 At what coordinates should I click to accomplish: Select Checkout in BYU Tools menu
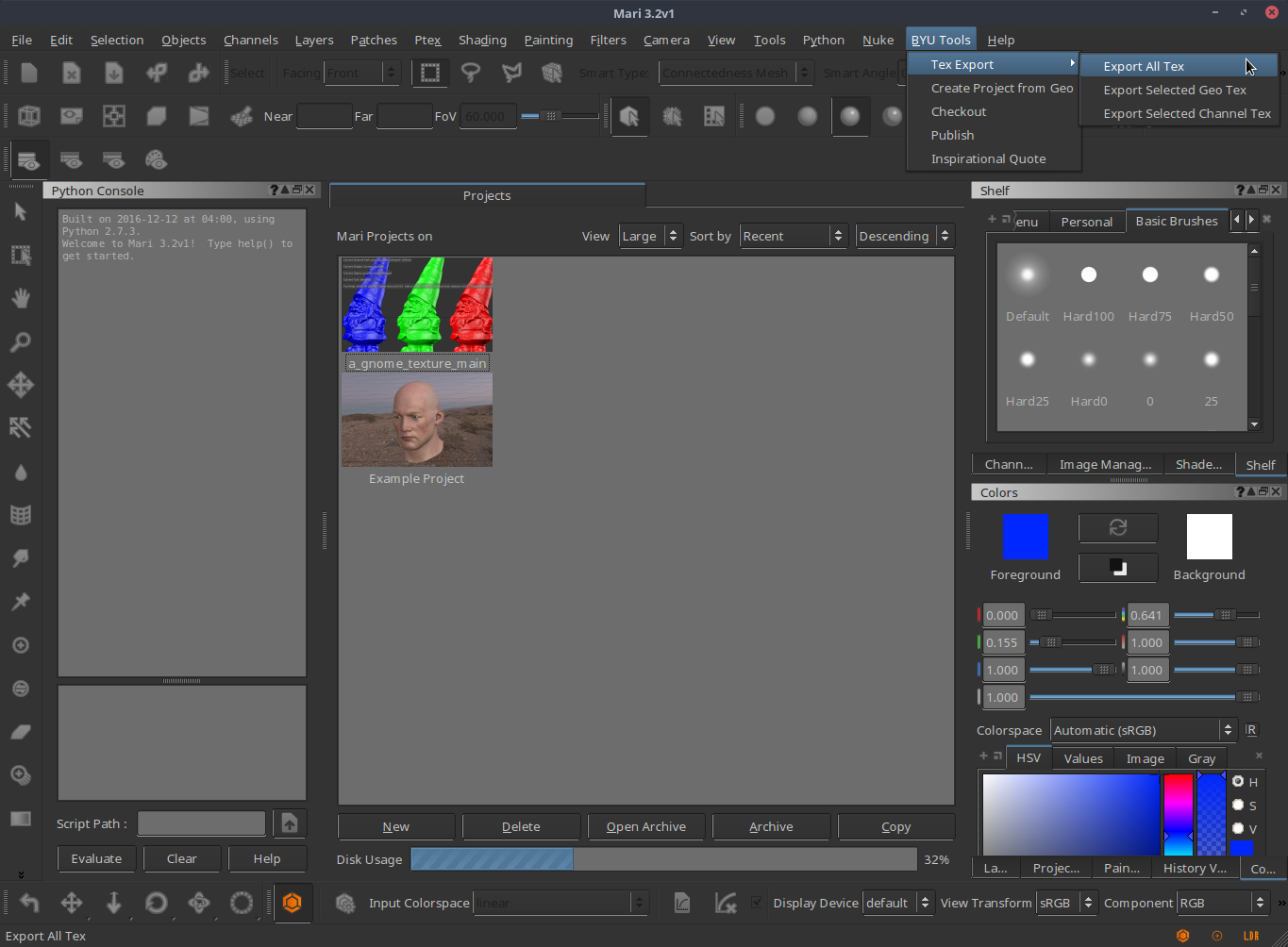[994, 111]
